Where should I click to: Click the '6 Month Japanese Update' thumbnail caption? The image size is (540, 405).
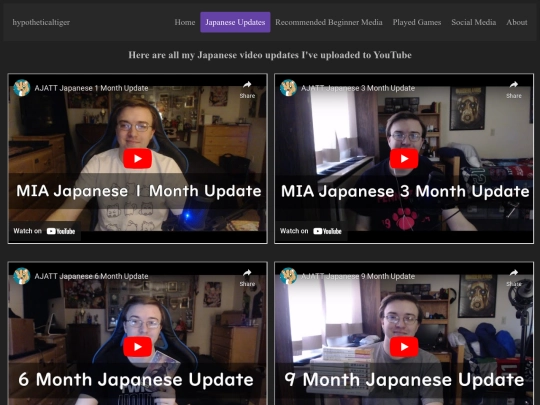(x=136, y=380)
